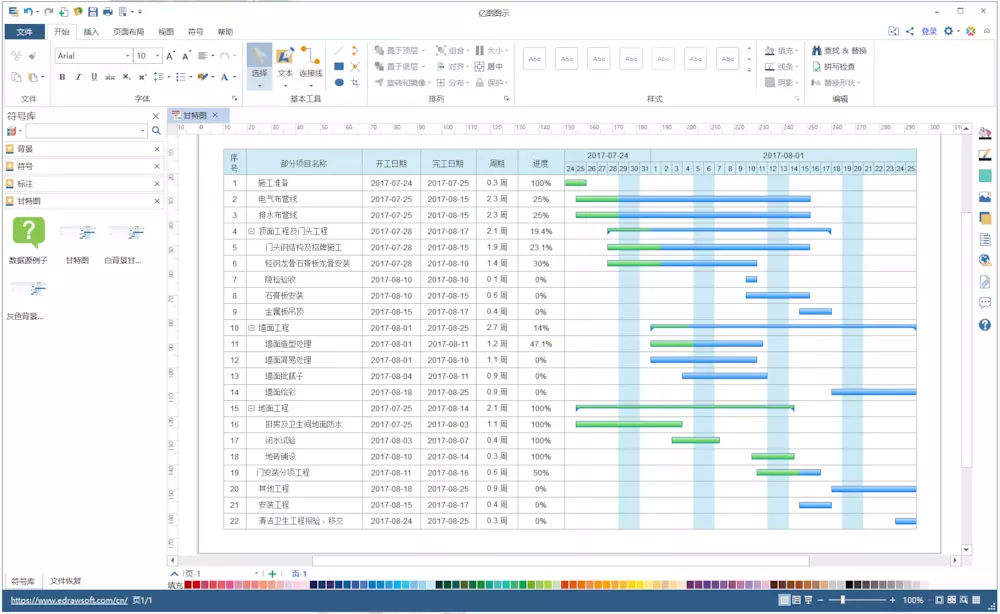The width and height of the screenshot is (1000, 614).
Task: Toggle Italic formatting
Action: tap(78, 77)
